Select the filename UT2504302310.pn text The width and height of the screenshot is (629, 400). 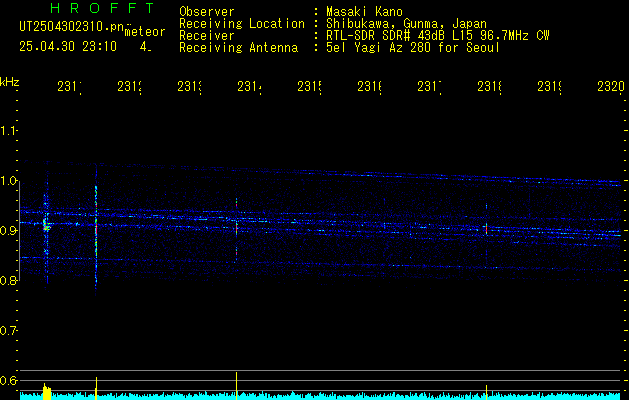point(71,27)
